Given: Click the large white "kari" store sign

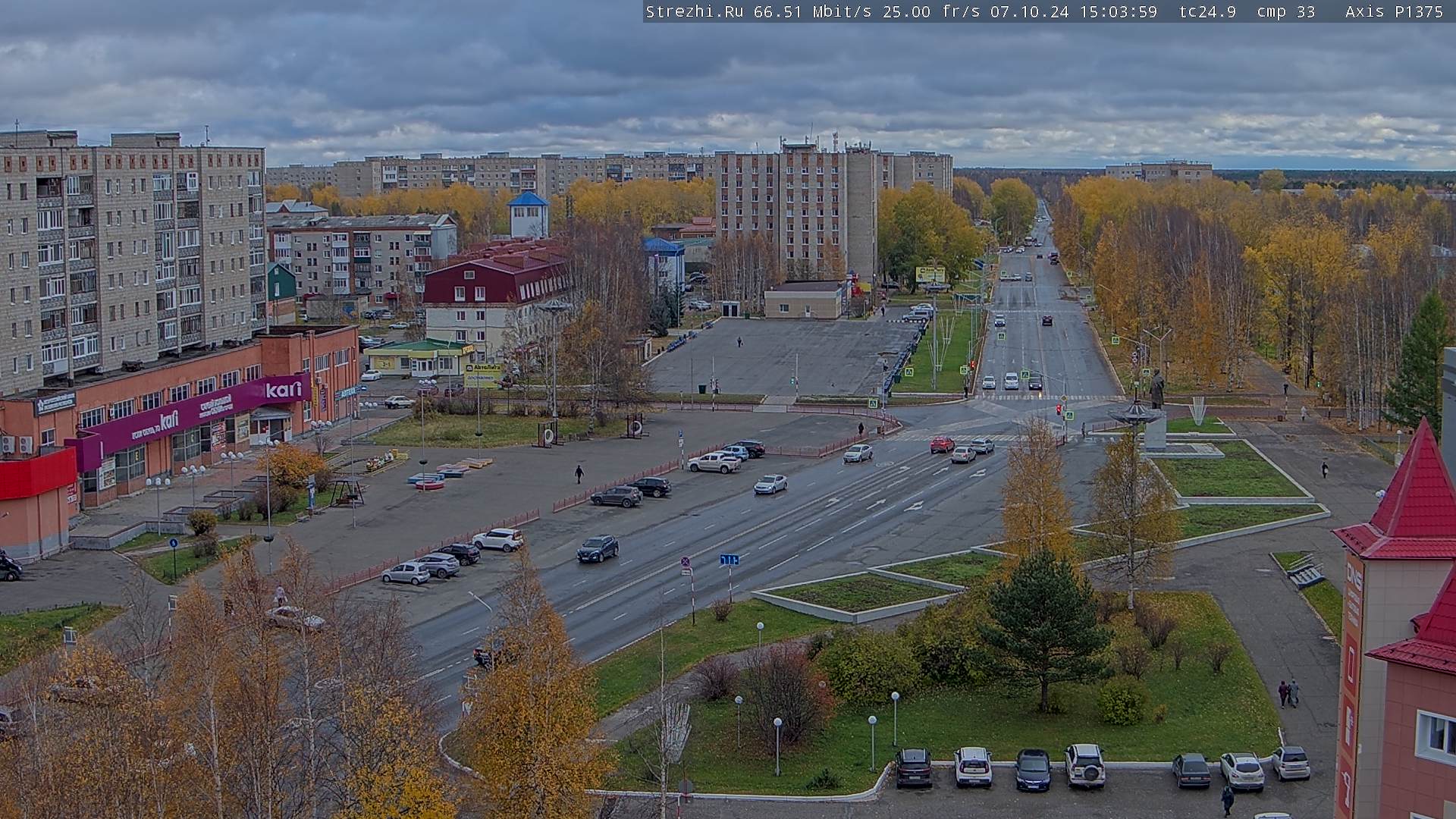Looking at the screenshot, I should pos(284,390).
